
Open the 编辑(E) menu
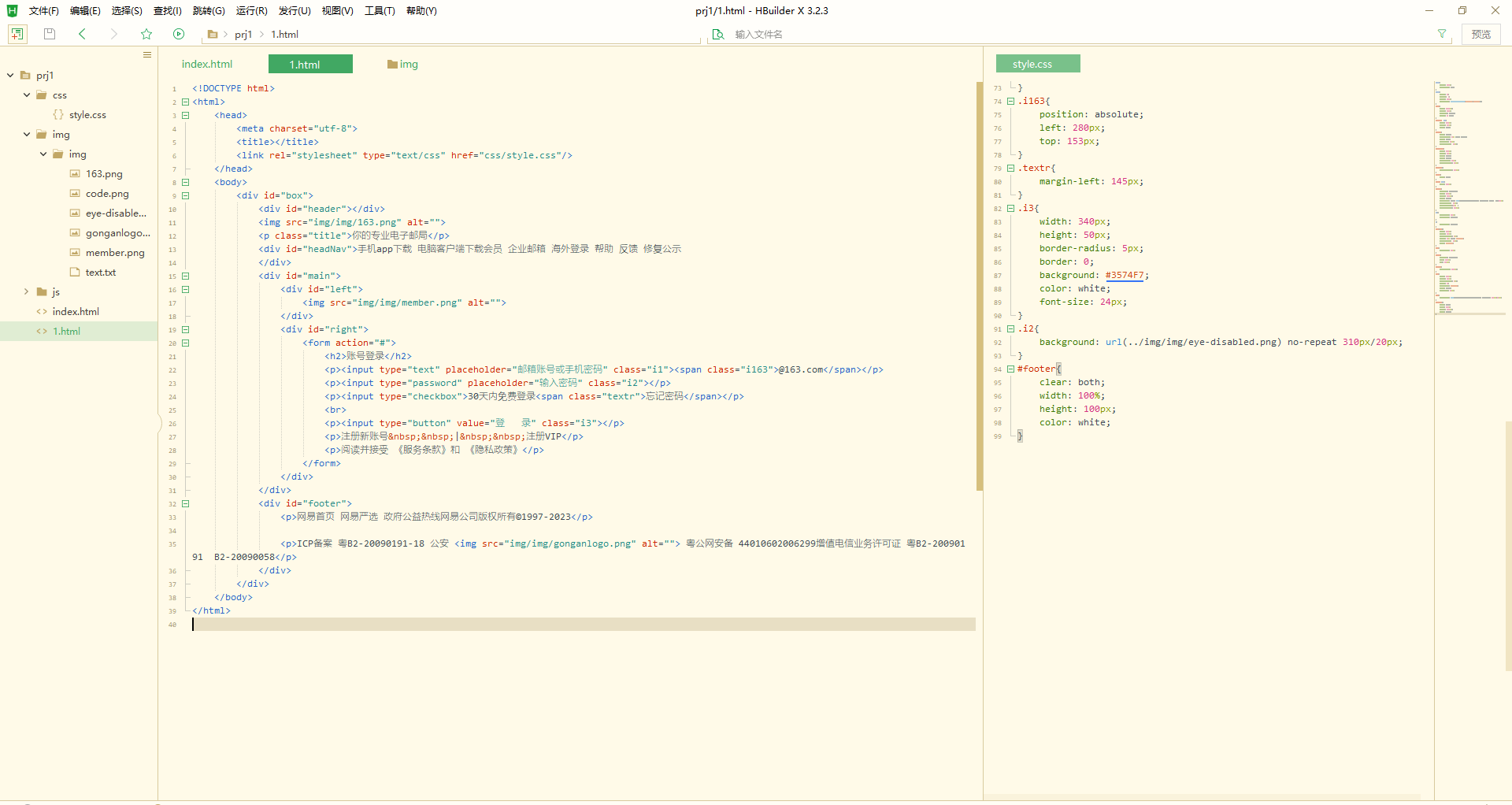click(85, 11)
